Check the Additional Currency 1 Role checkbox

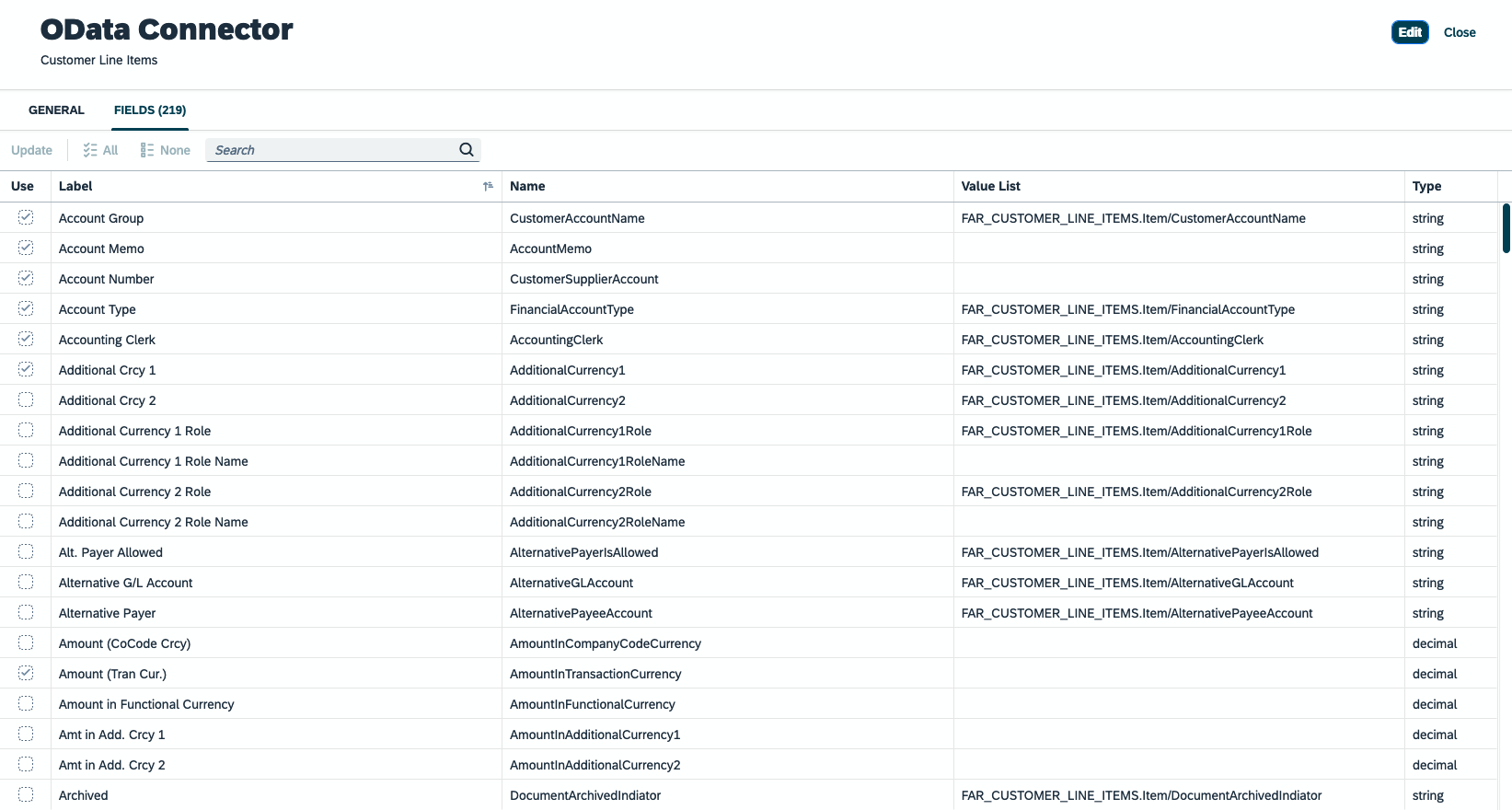click(x=26, y=430)
